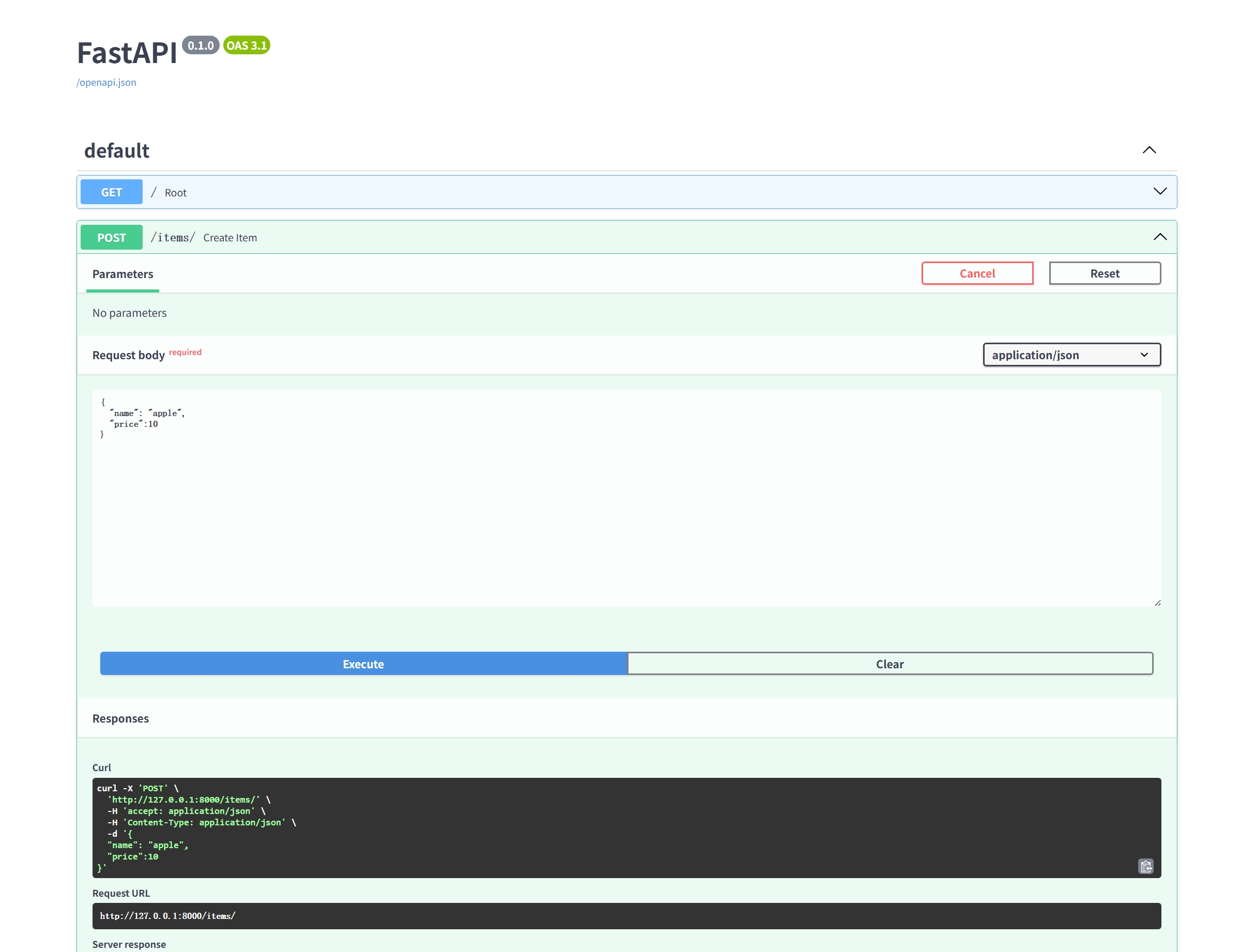Click the Request URL value box

[626, 916]
